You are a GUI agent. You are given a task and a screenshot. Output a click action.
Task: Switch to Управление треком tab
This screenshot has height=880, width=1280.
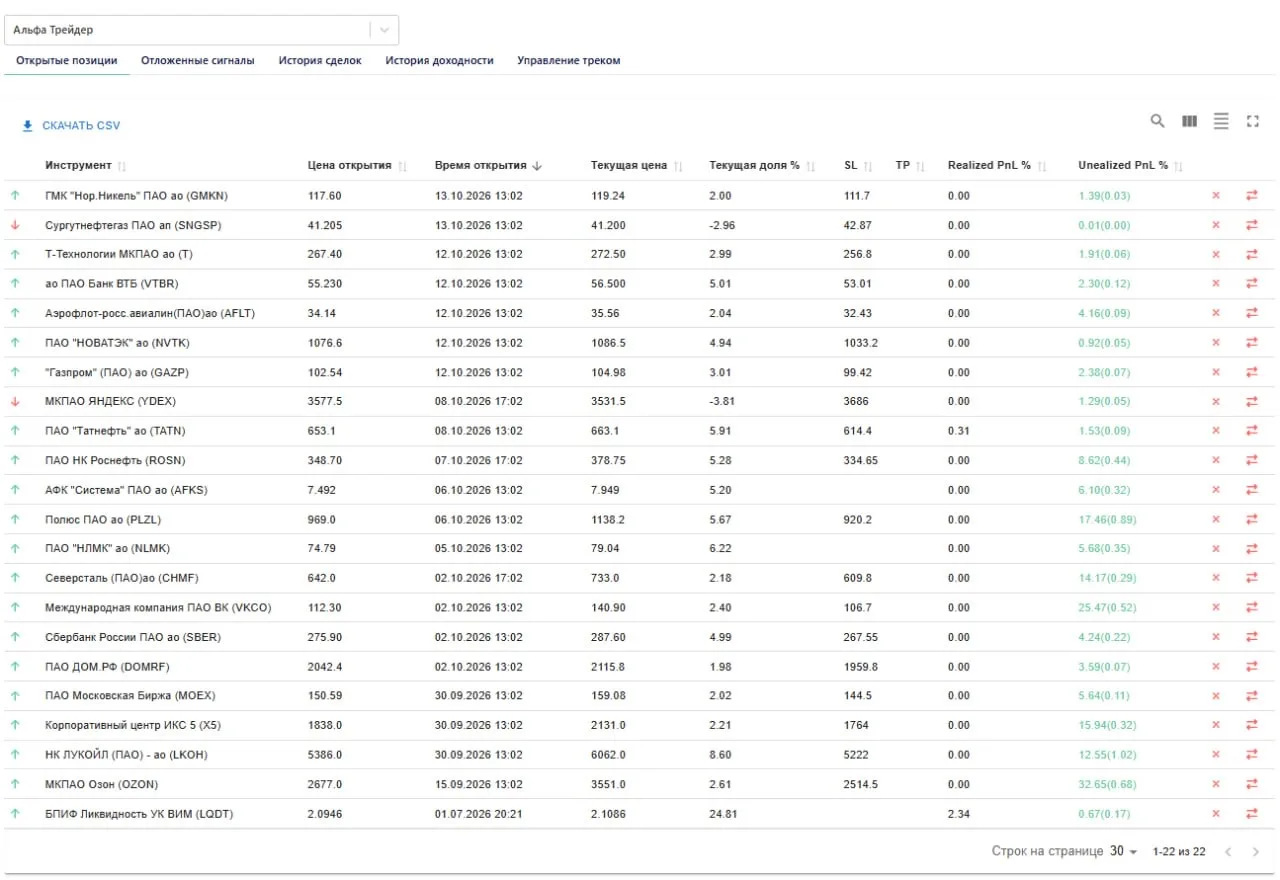(569, 60)
